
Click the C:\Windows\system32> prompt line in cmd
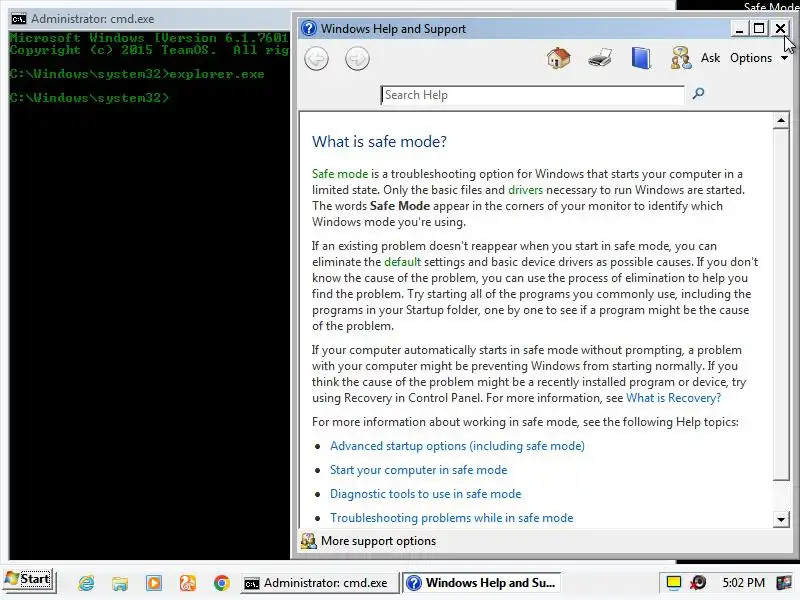click(89, 97)
